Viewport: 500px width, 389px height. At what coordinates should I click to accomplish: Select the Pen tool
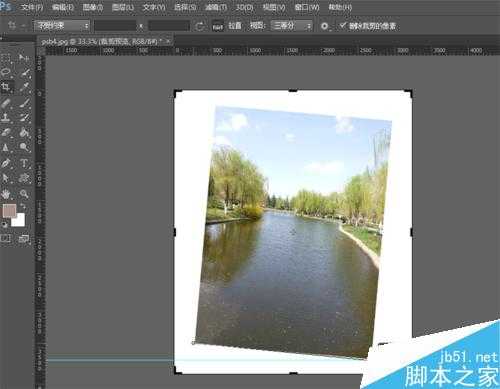point(6,163)
